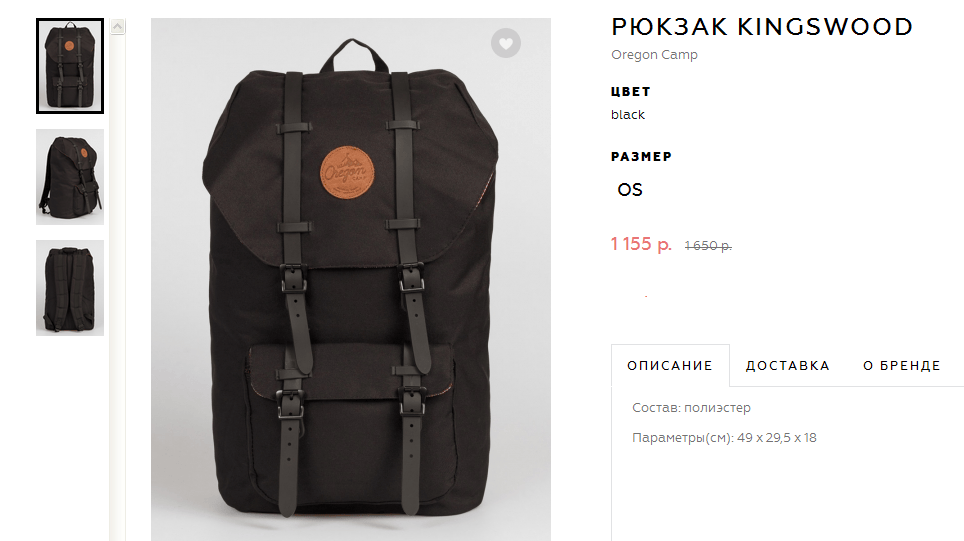Show the side view backpack thumbnail
Screen dimensions: 964x541
tap(70, 177)
